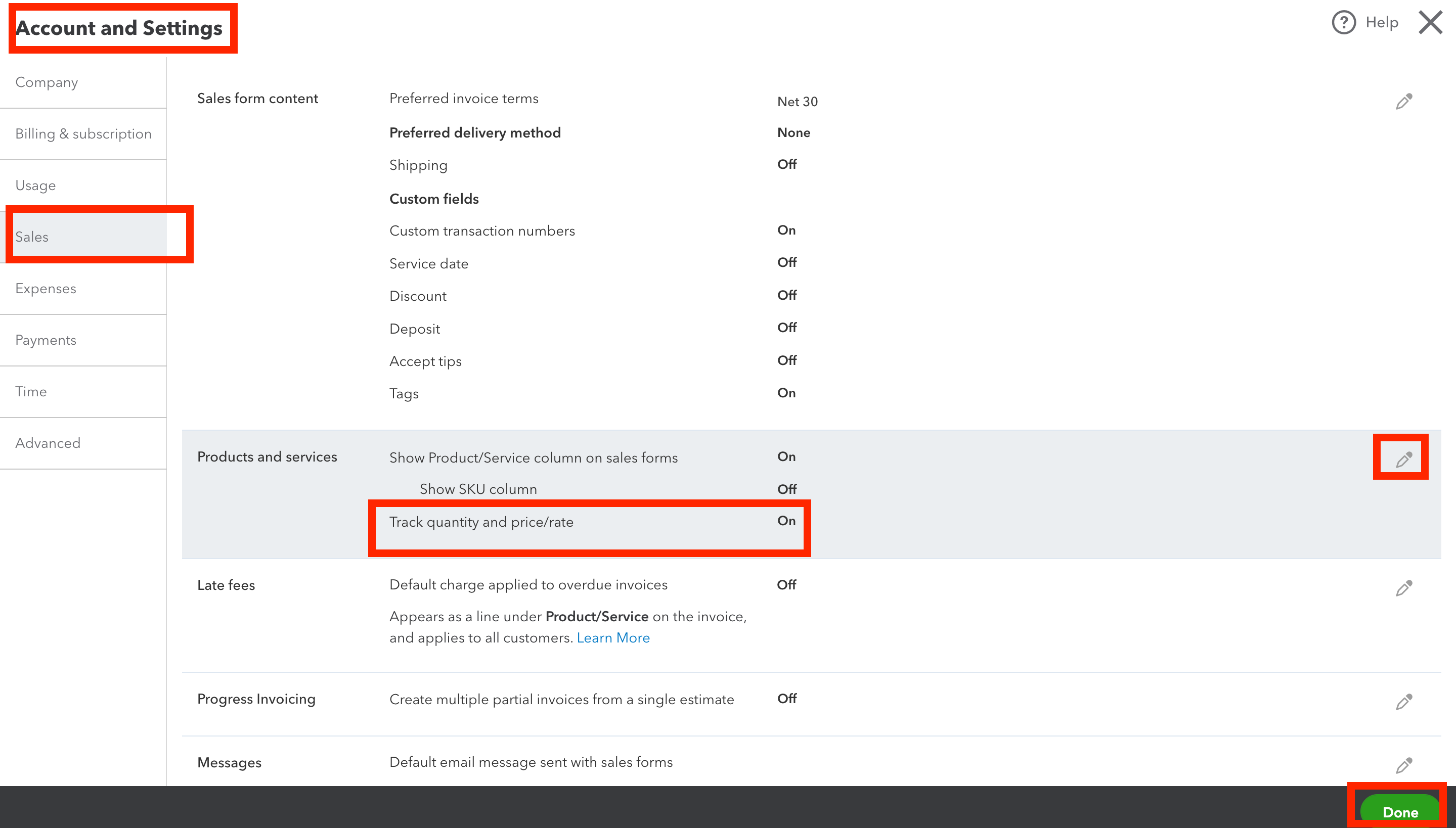Viewport: 1456px width, 828px height.
Task: Open the Payments settings tab
Action: point(46,340)
